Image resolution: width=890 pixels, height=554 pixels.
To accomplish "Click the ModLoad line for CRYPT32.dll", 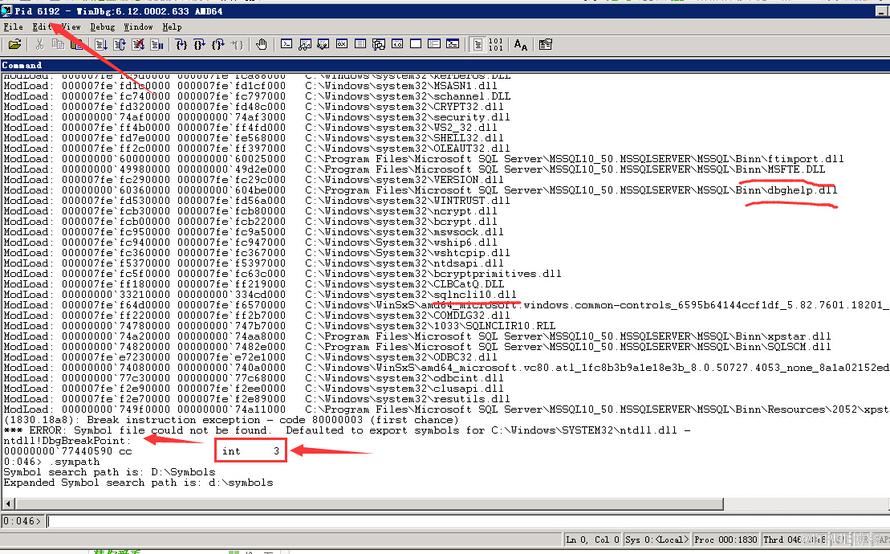I will [x=253, y=107].
